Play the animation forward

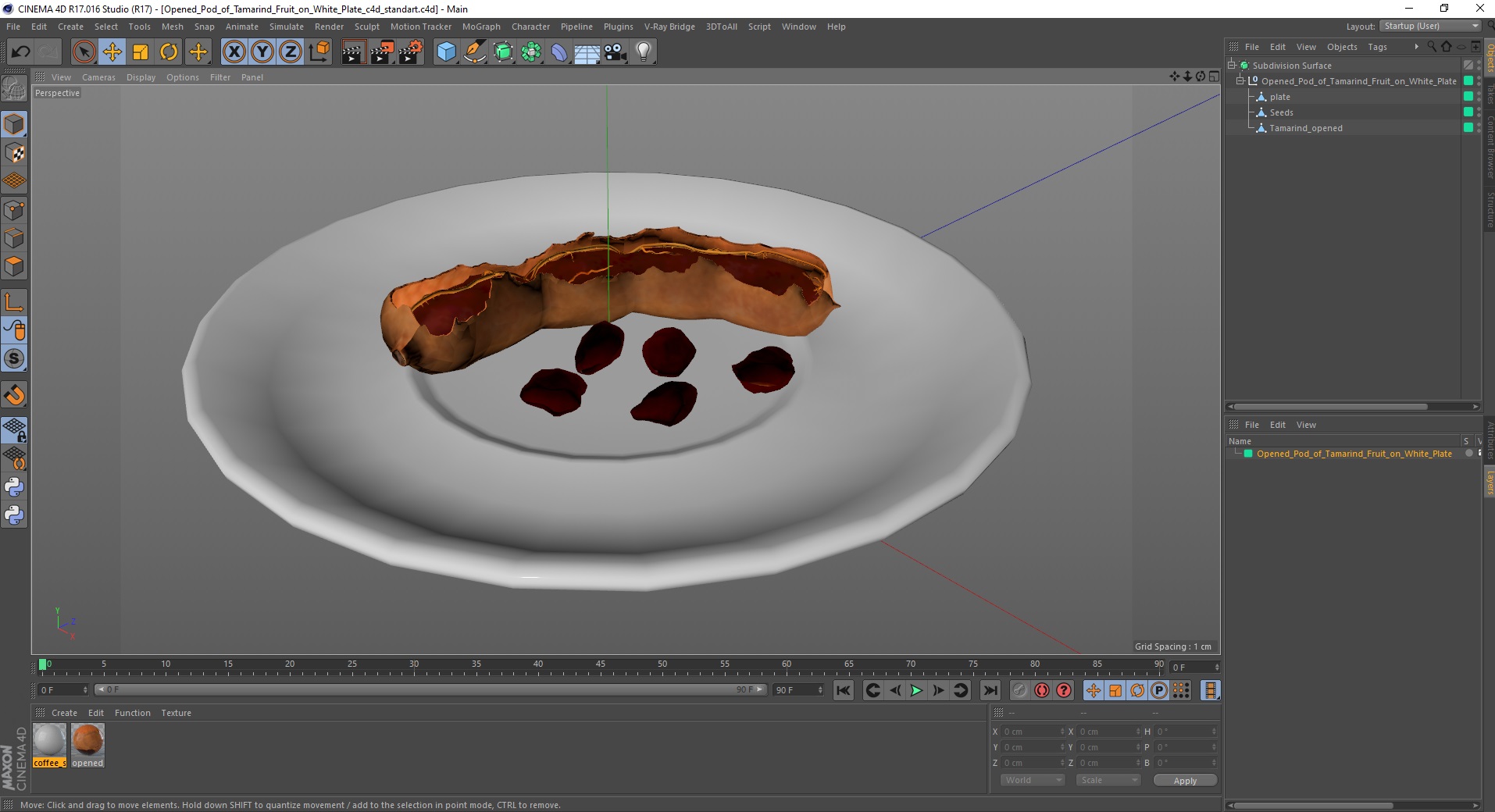[x=916, y=690]
